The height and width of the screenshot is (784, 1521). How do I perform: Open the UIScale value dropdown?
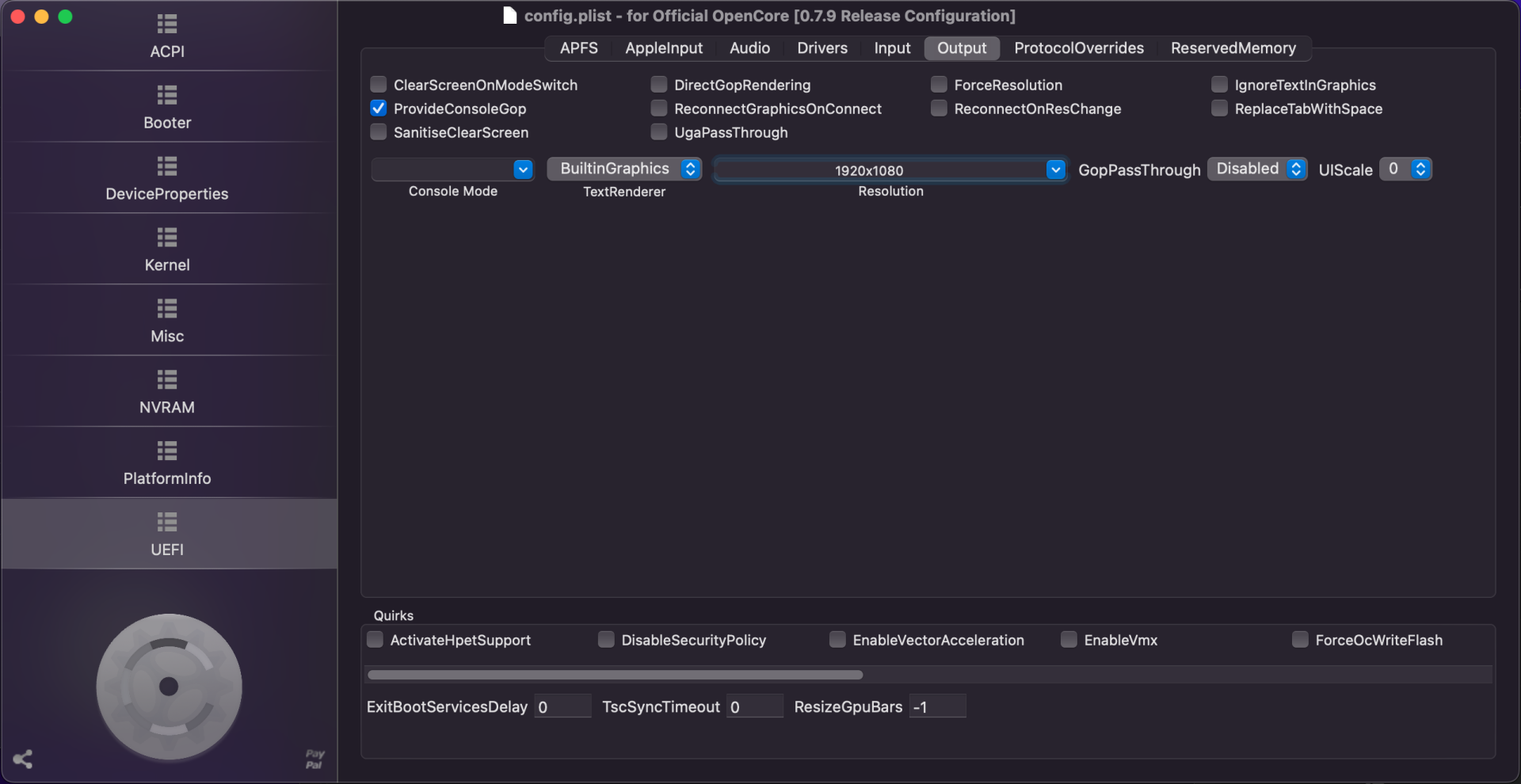tap(1405, 169)
